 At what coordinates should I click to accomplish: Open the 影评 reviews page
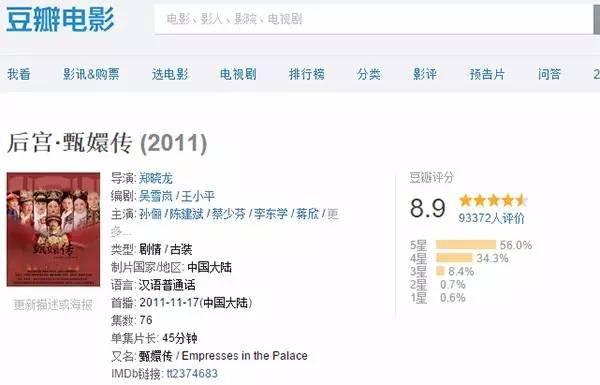(x=424, y=74)
